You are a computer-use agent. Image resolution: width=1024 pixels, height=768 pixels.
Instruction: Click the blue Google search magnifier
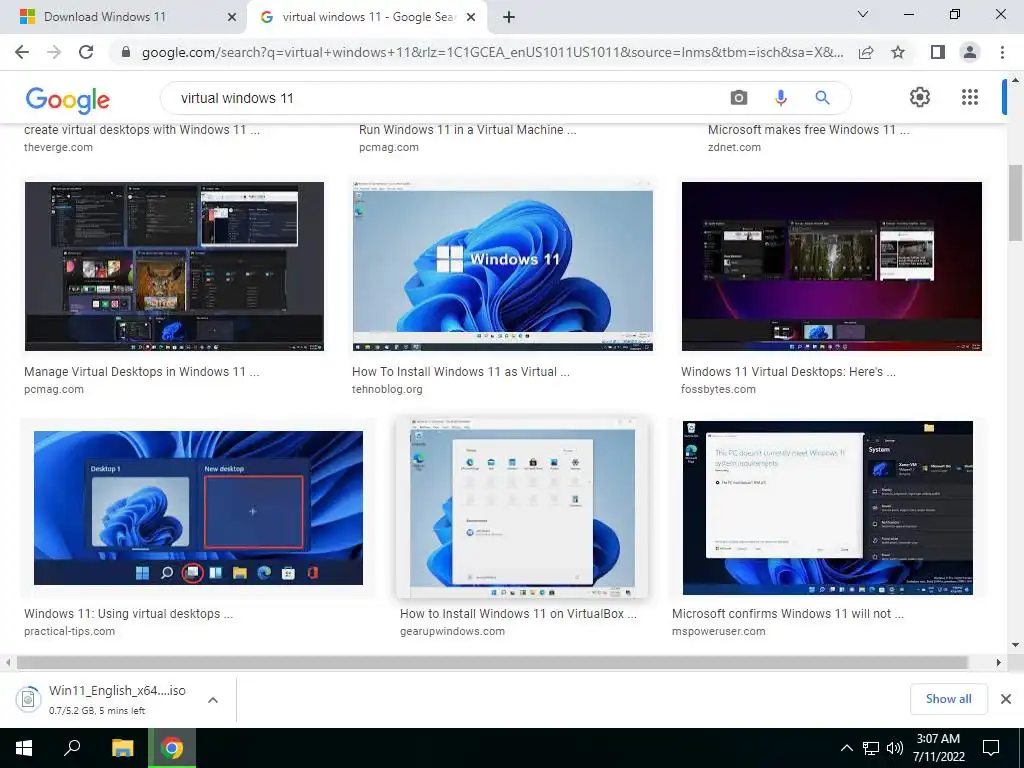pyautogui.click(x=822, y=98)
